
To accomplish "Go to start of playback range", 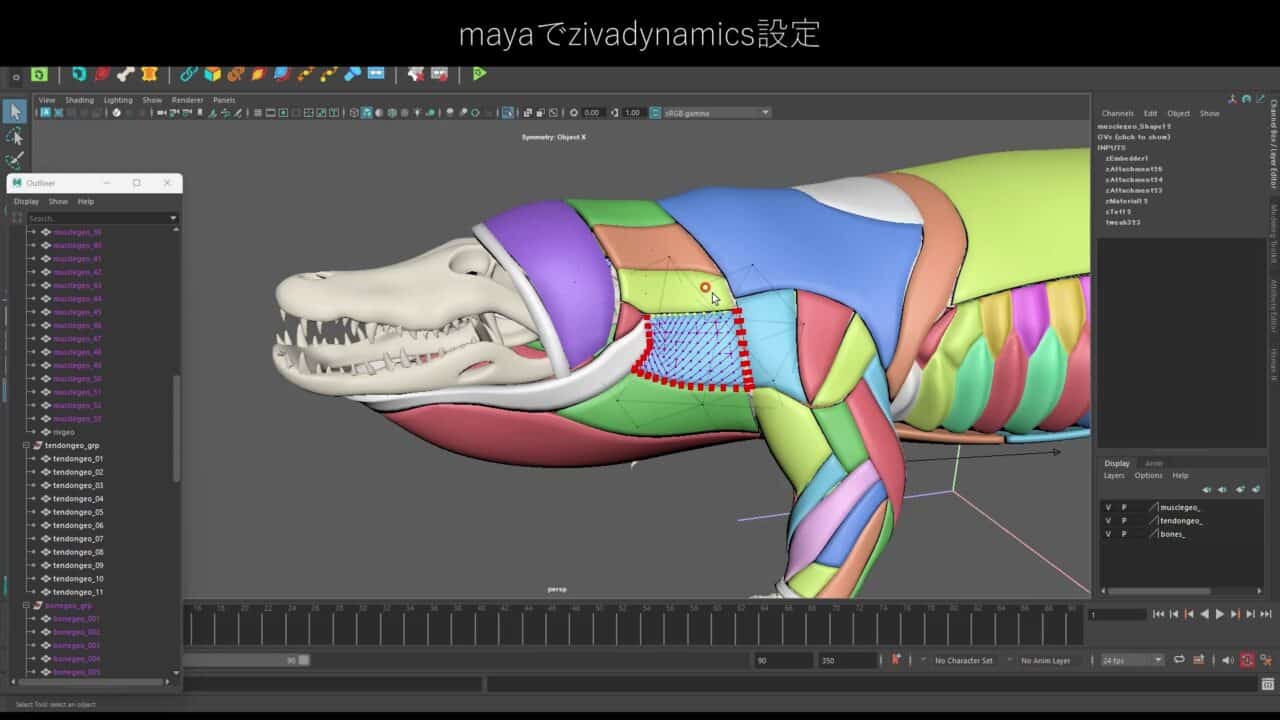I will pos(1158,614).
